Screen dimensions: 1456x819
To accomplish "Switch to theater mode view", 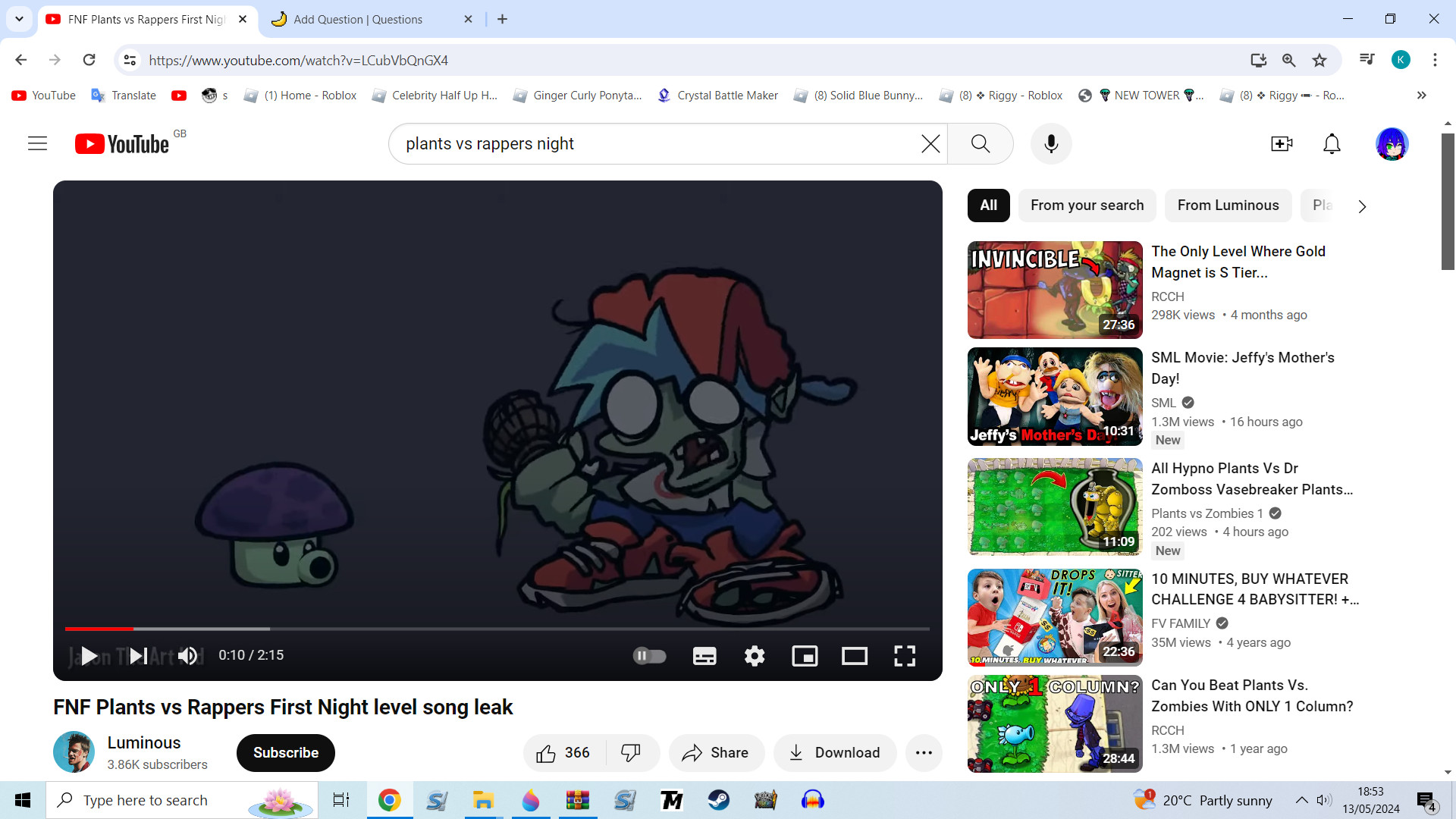I will (x=855, y=656).
